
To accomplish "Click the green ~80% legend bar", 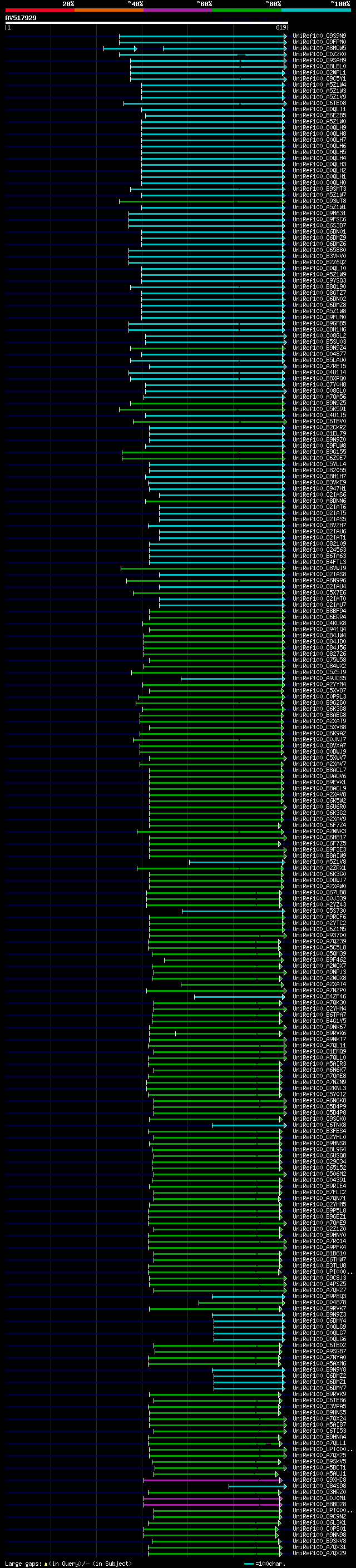I will pyautogui.click(x=247, y=10).
